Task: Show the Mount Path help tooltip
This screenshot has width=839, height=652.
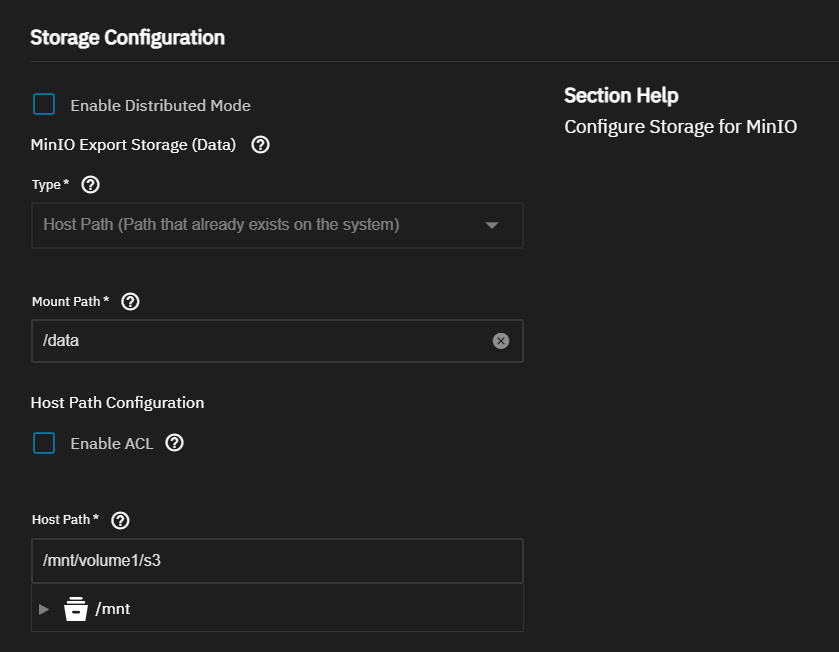Action: tap(130, 302)
